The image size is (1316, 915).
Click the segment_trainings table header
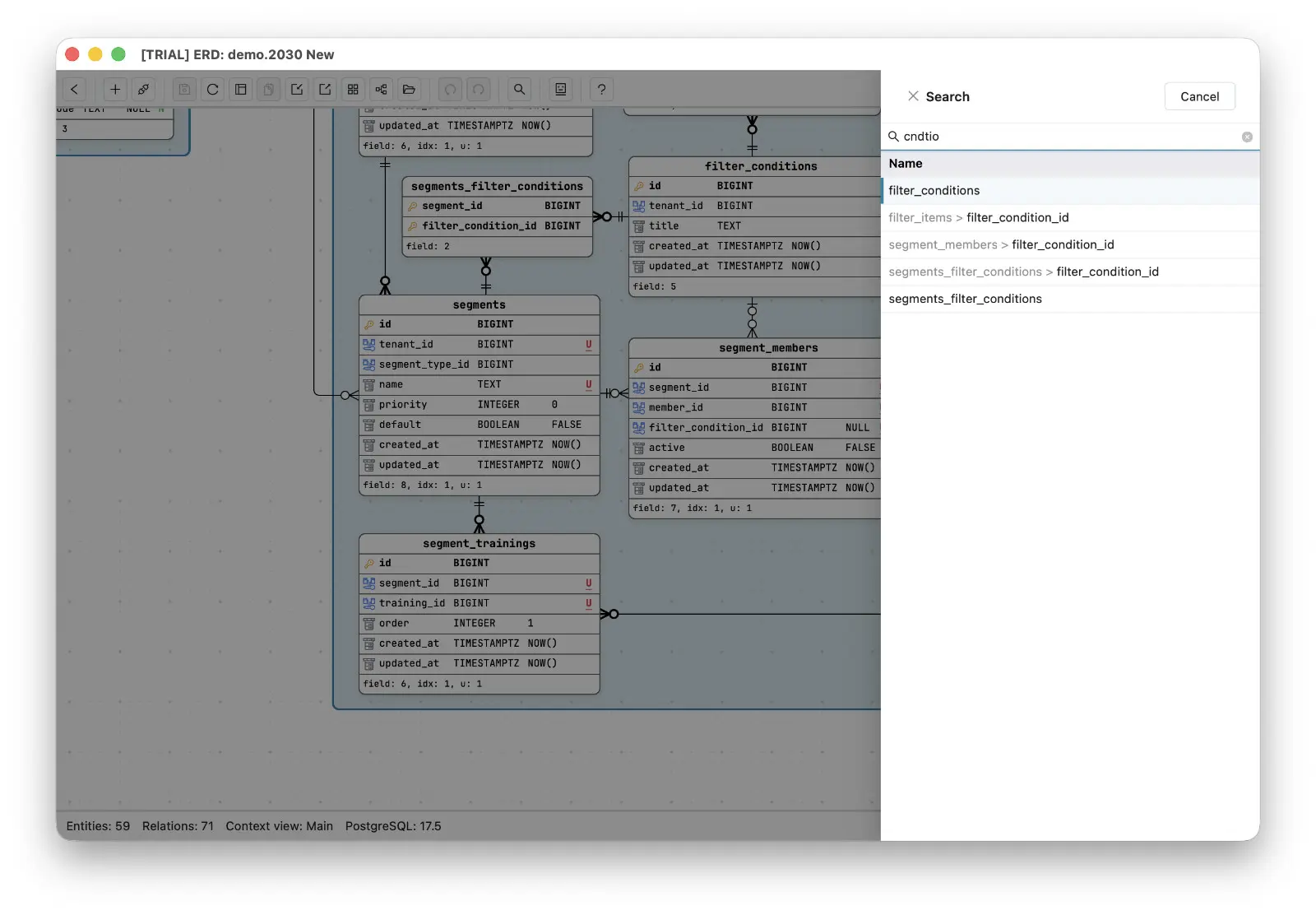tap(480, 544)
